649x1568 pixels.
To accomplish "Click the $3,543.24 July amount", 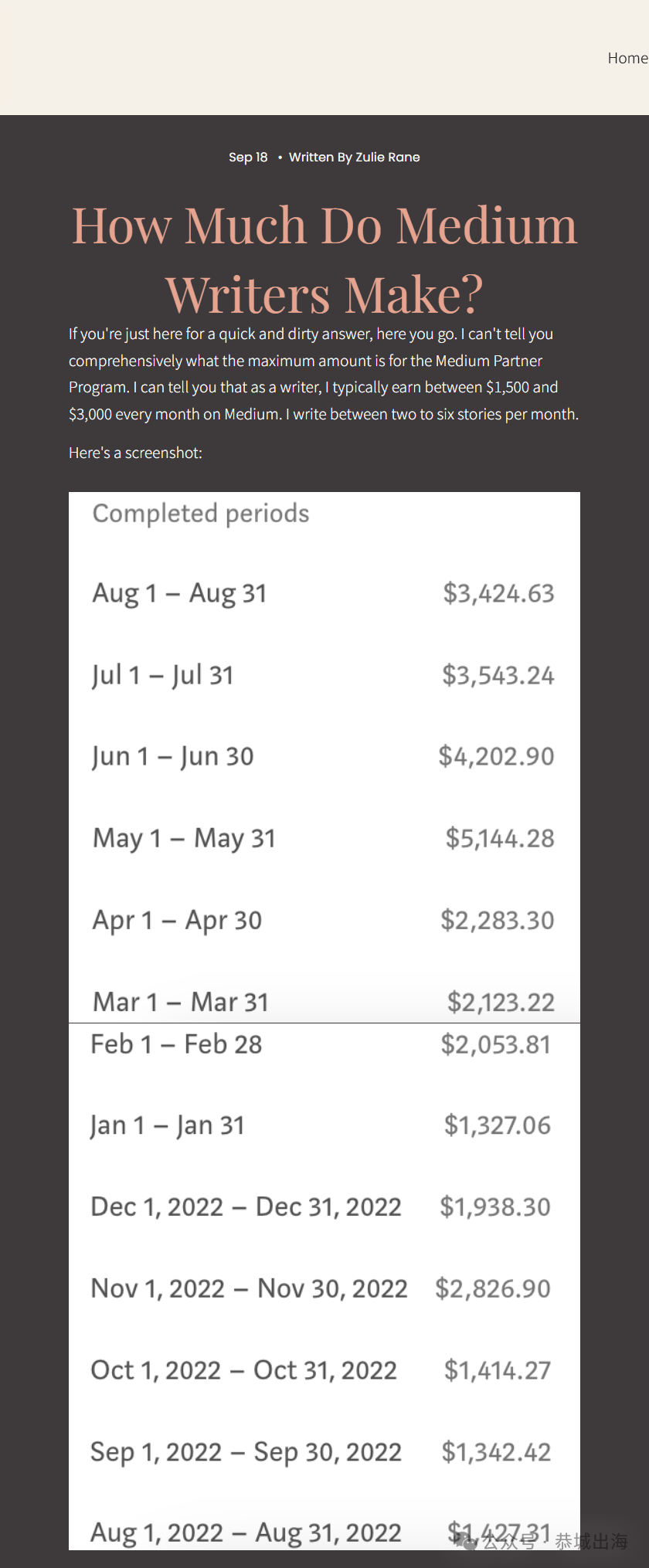I will [x=498, y=675].
